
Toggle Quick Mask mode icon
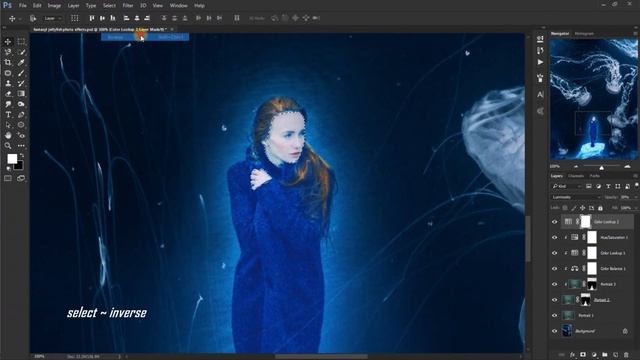tap(8, 178)
